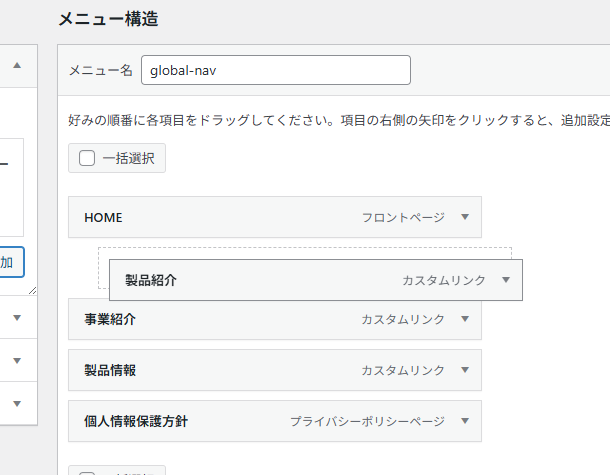Screen dimensions: 610x475
Task: Expand the HOME menu item settings arrow
Action: [x=465, y=217]
